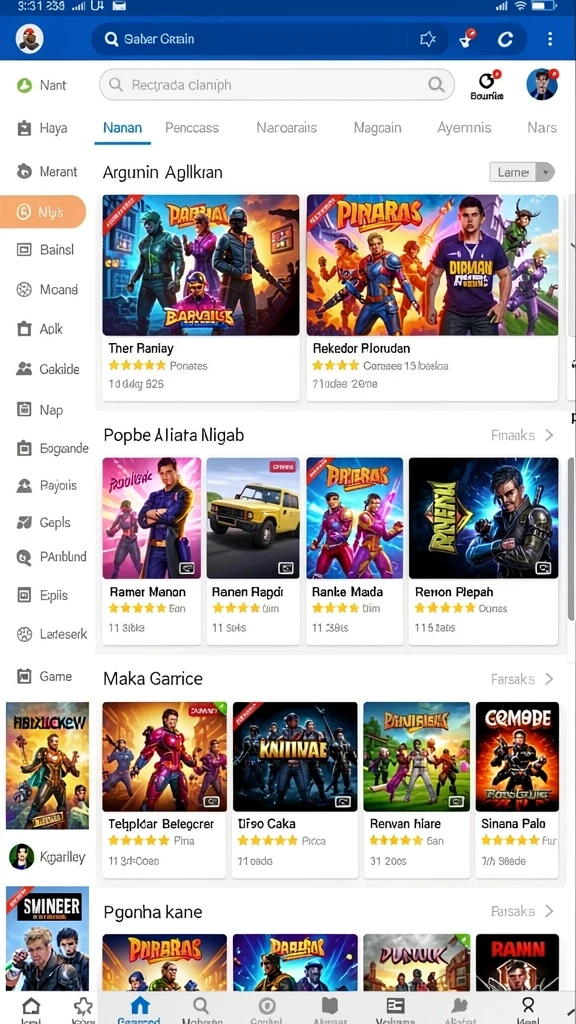The width and height of the screenshot is (576, 1024).
Task: Switch to the Penccass tab
Action: [x=192, y=128]
